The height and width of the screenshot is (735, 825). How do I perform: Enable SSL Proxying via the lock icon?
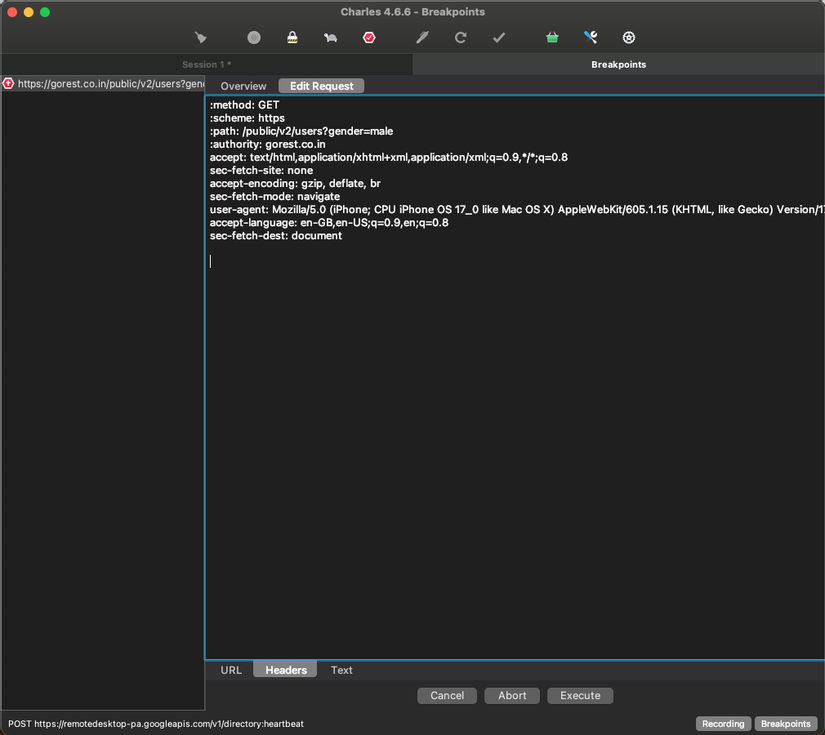pos(291,37)
